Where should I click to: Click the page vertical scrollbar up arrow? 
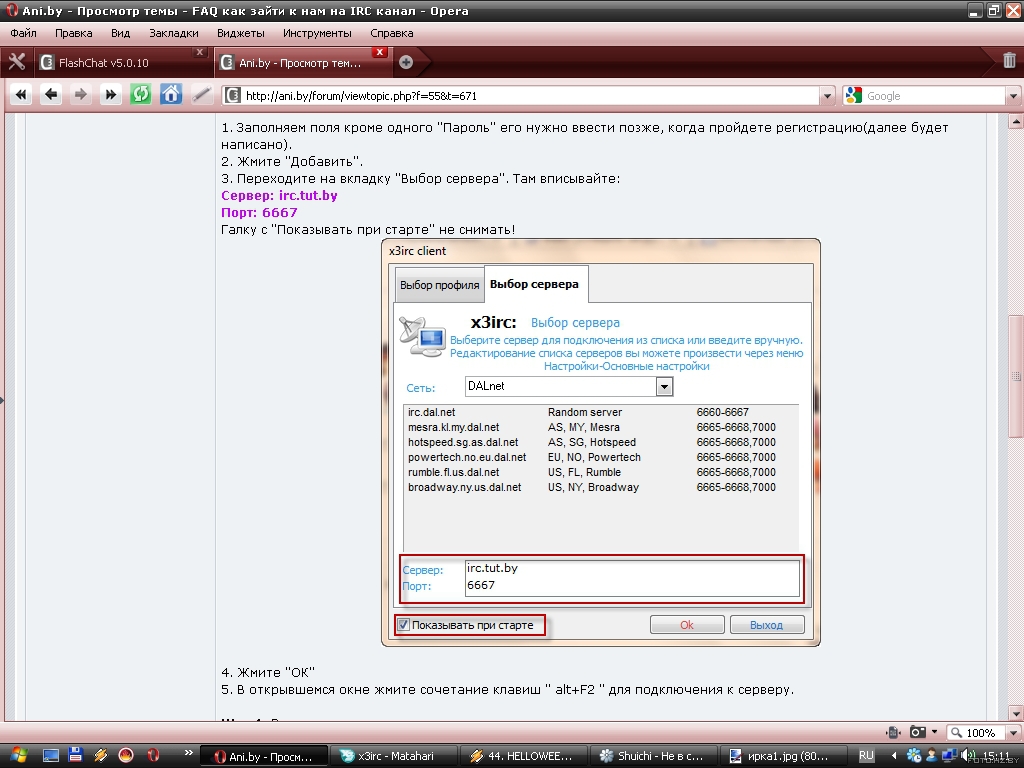click(1016, 121)
